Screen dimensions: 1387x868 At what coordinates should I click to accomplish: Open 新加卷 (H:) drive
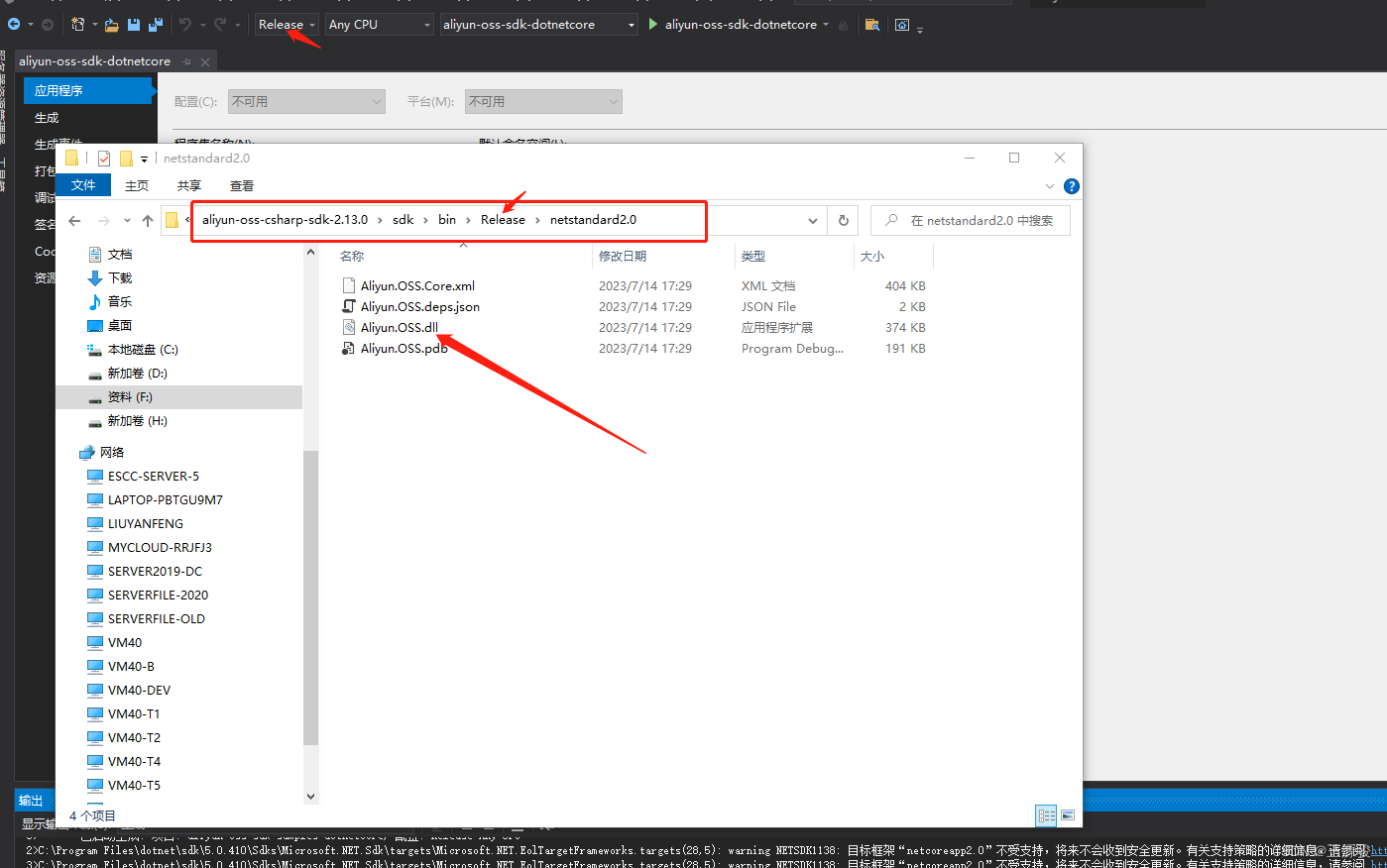pos(137,420)
